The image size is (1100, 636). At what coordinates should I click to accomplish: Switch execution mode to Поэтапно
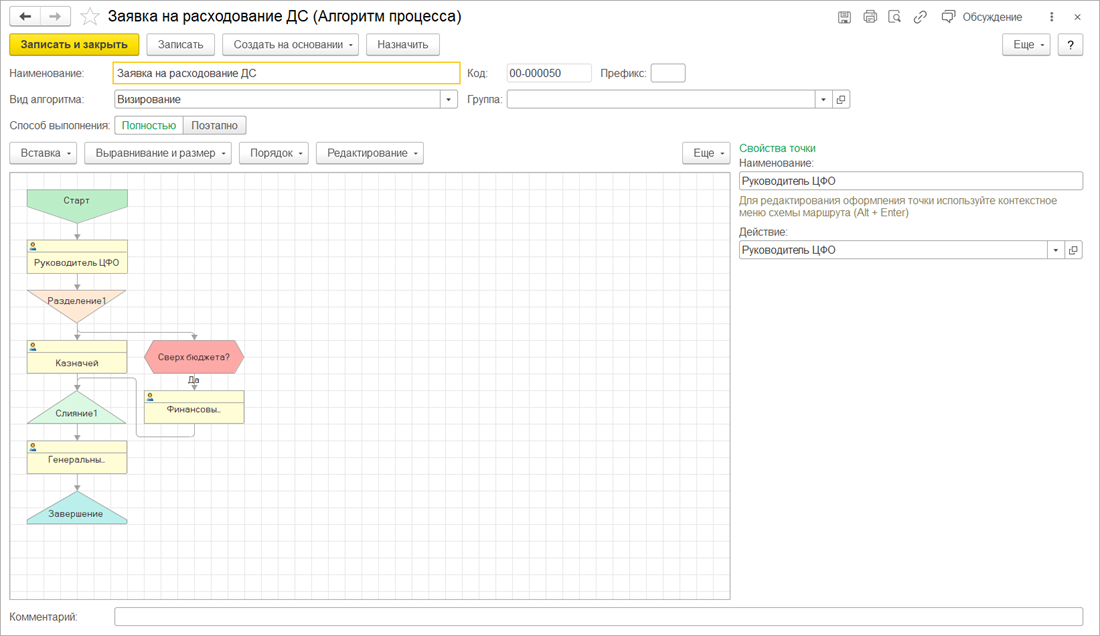click(215, 126)
